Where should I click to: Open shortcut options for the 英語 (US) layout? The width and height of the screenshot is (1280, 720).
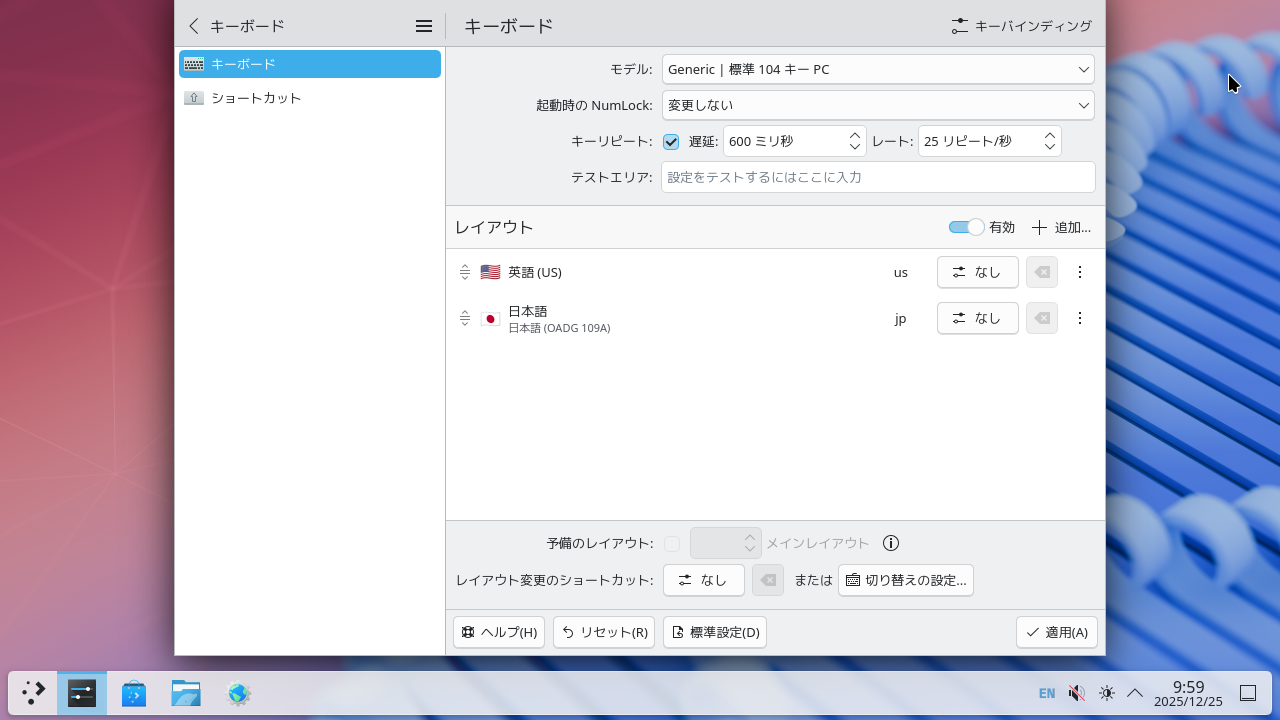coord(977,272)
